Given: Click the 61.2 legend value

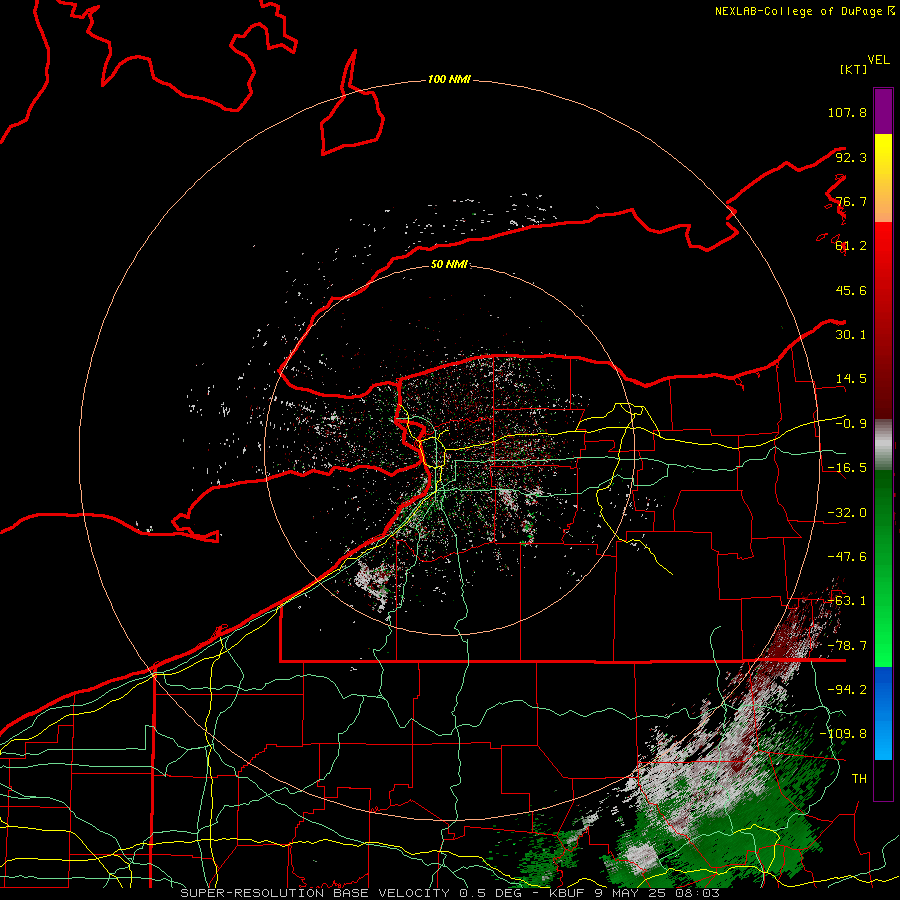Looking at the screenshot, I should 851,246.
